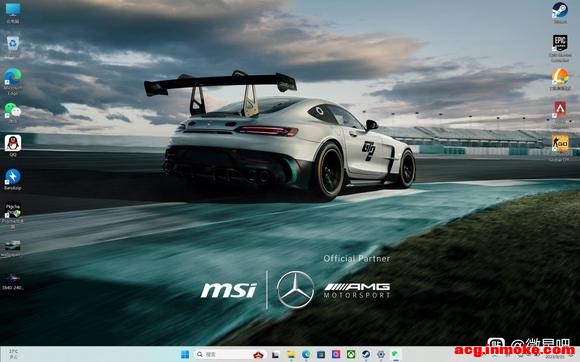580x362 pixels.
Task: Open the green active app on taskbar
Action: pos(395,355)
